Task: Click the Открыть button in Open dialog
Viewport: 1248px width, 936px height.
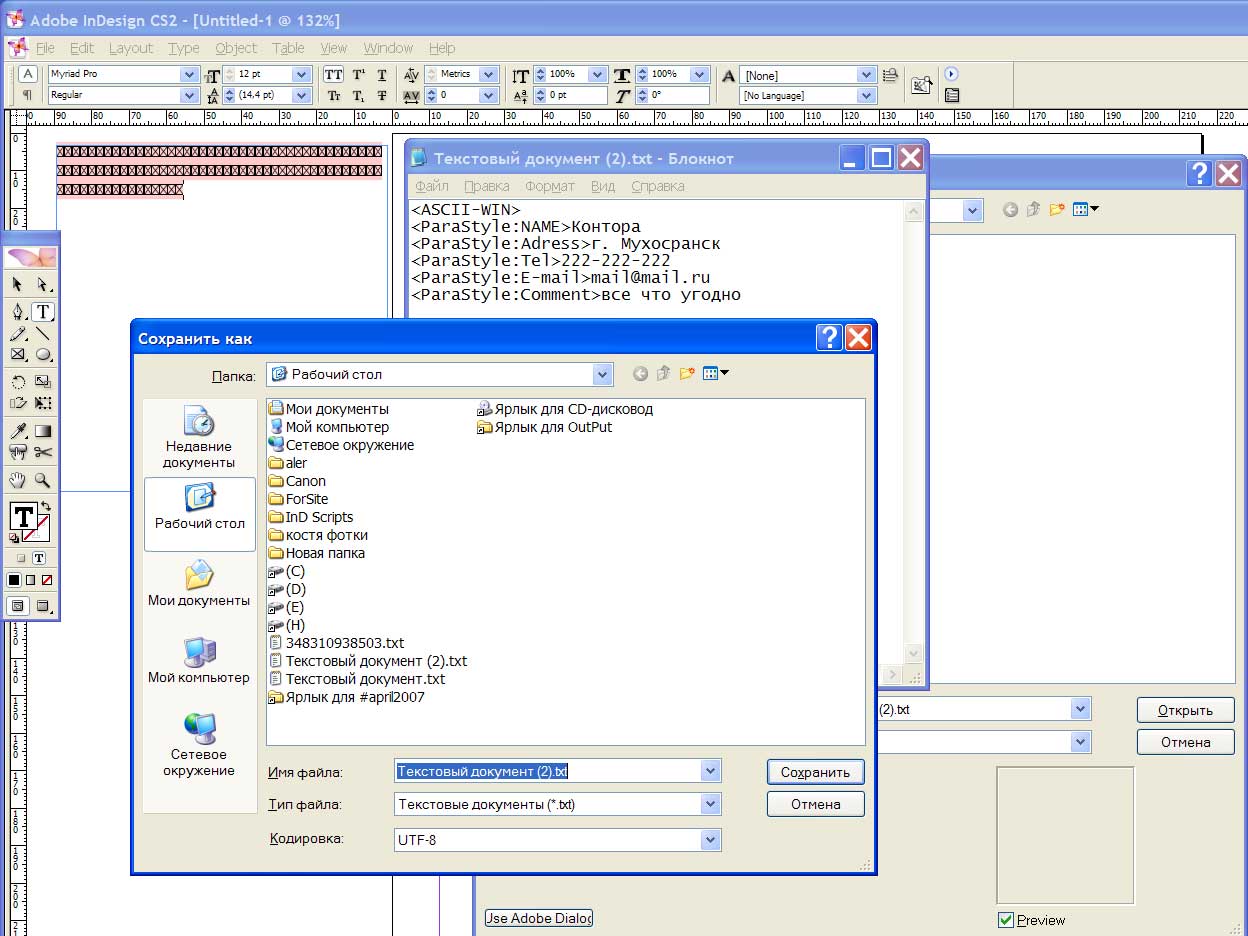Action: pos(1185,710)
